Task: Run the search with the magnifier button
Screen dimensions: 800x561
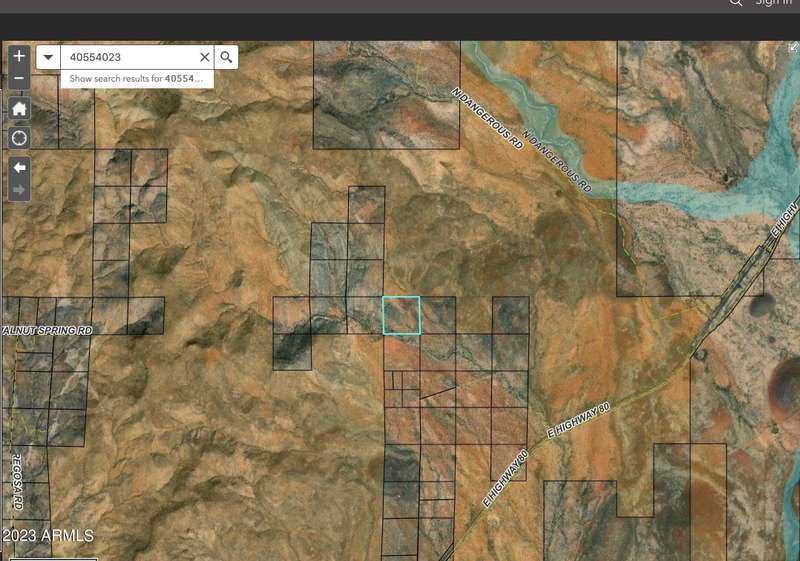Action: 227,58
